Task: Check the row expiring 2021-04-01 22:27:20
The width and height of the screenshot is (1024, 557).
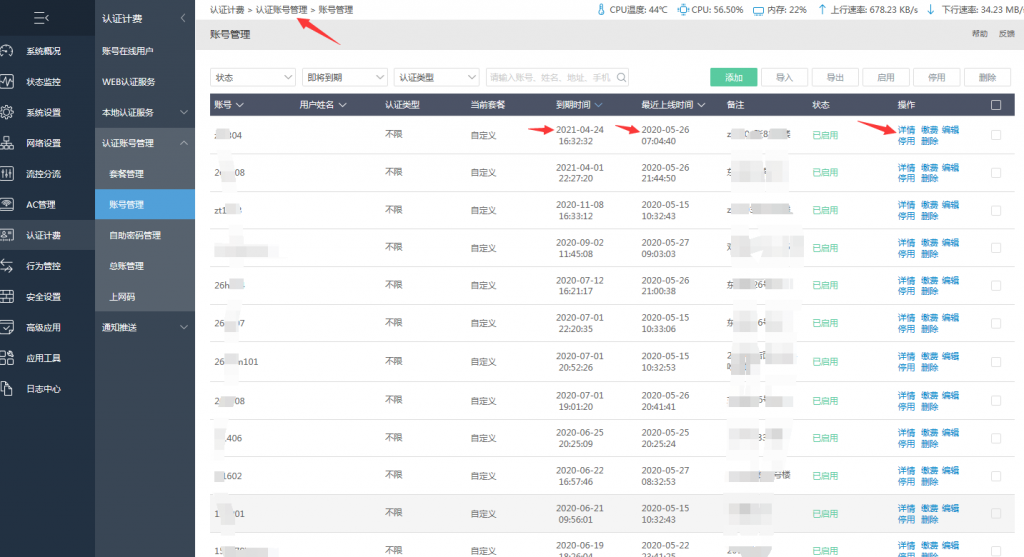Action: tap(996, 173)
